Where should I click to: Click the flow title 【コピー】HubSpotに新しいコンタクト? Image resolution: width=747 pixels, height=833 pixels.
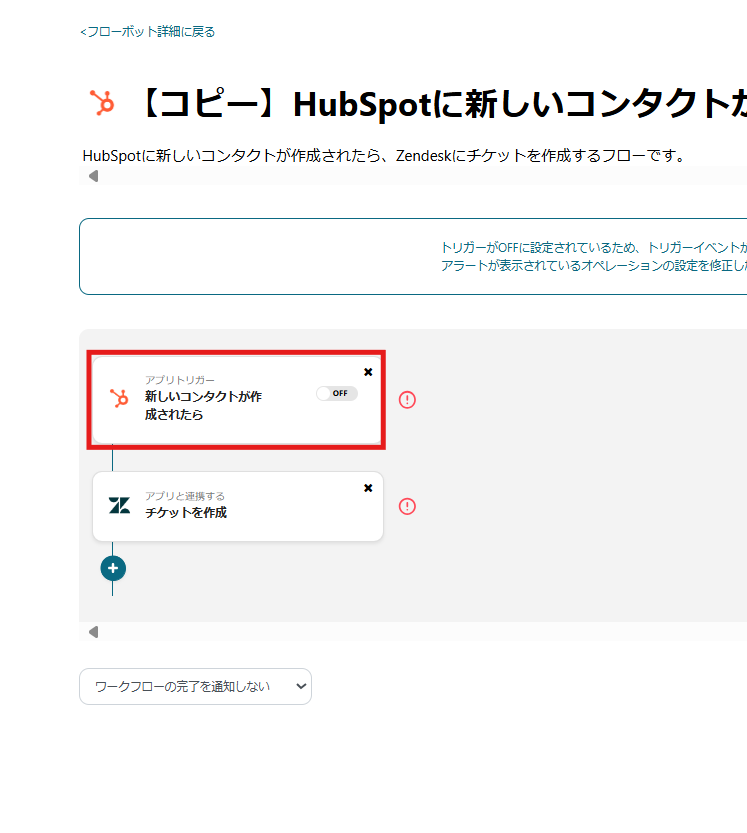point(444,104)
